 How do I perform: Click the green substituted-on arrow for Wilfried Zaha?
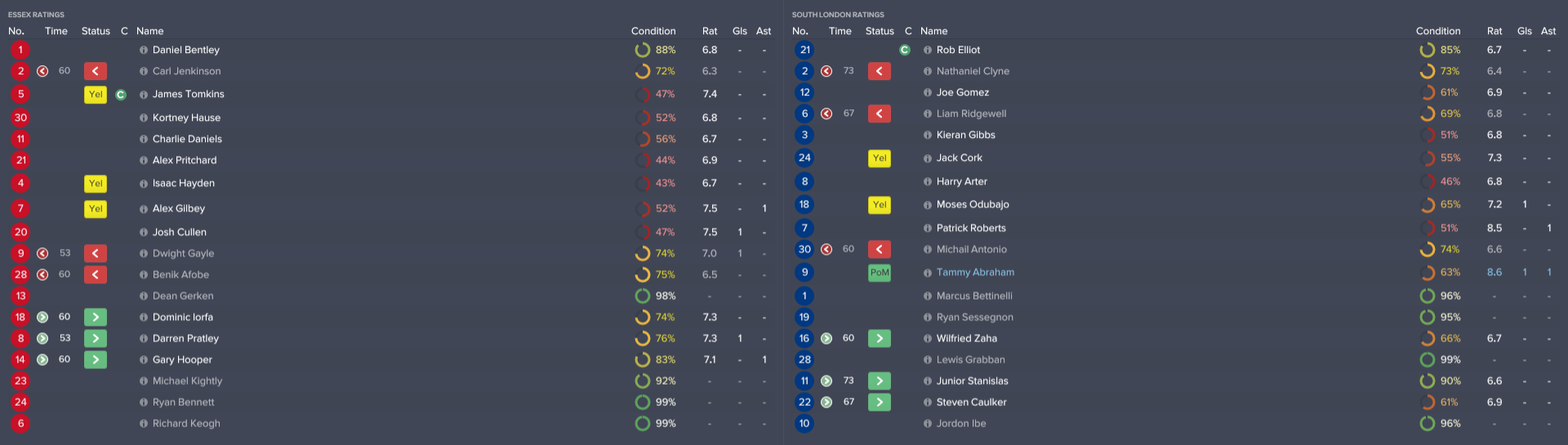coord(880,338)
